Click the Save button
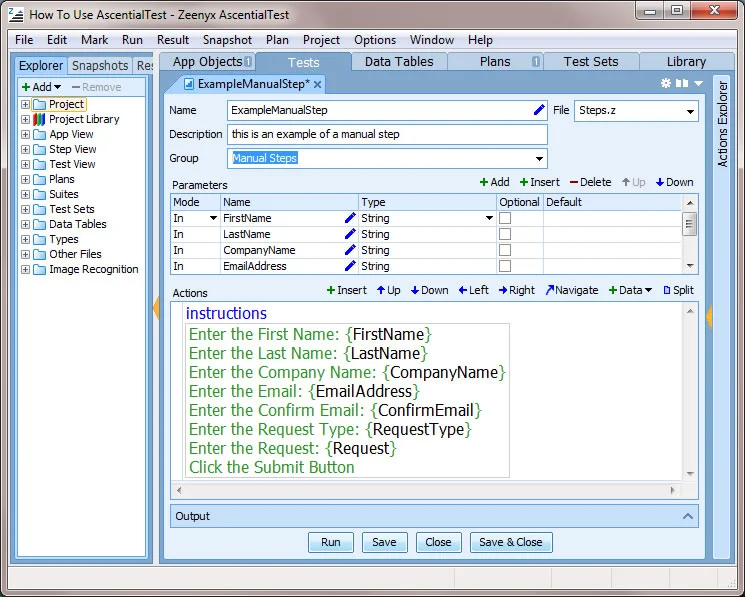The height and width of the screenshot is (597, 745). click(x=384, y=542)
